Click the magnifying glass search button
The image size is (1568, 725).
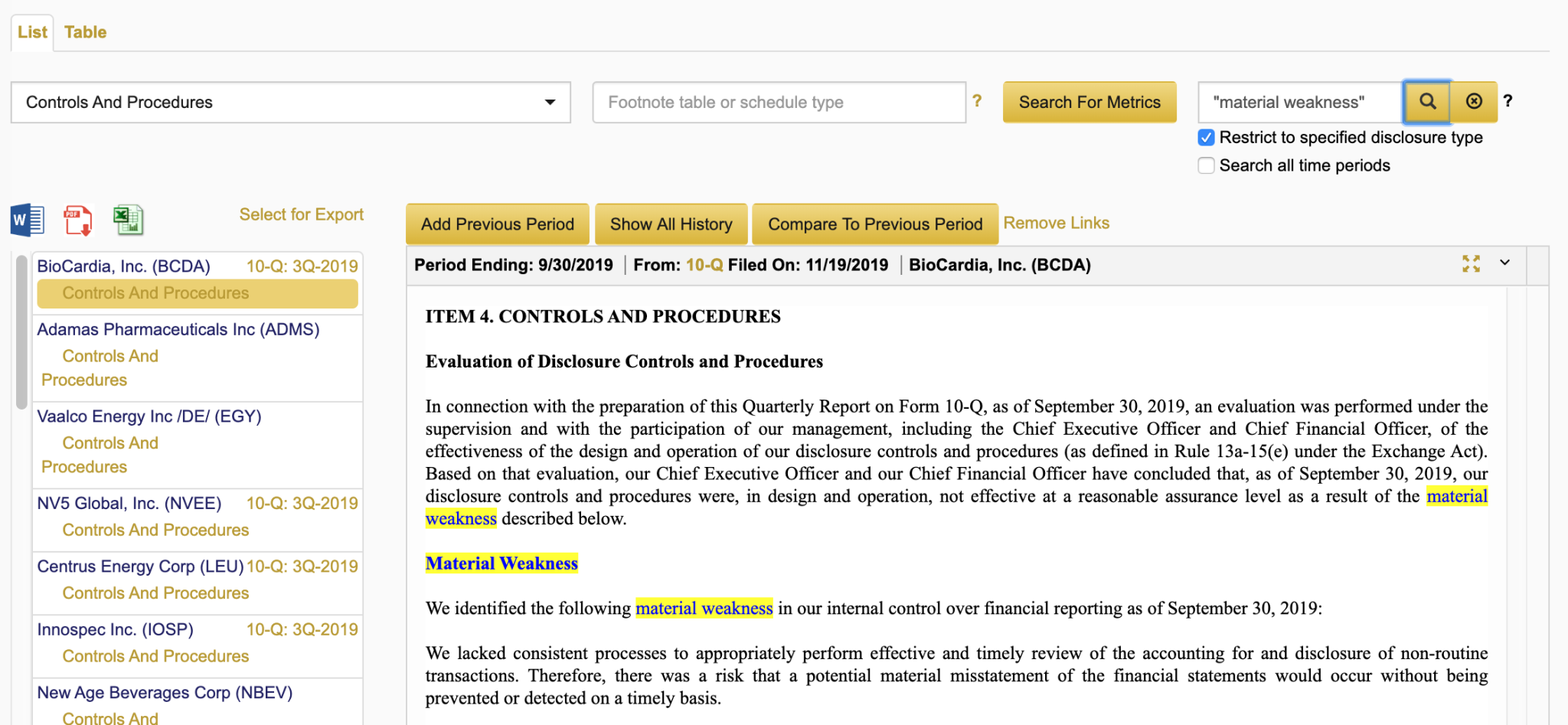pyautogui.click(x=1427, y=102)
